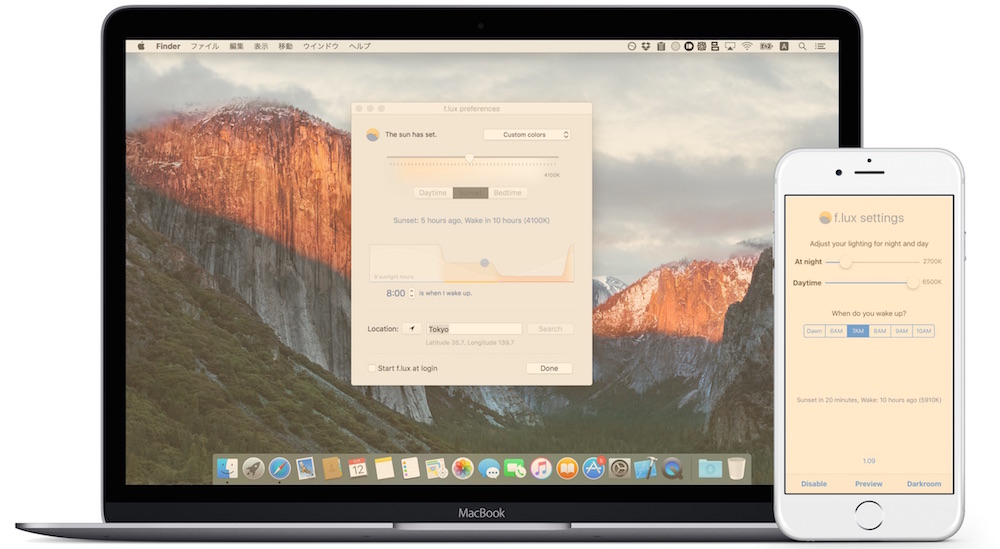Screen dimensions: 1000x549
Task: Open the Trash in the dock
Action: click(737, 469)
